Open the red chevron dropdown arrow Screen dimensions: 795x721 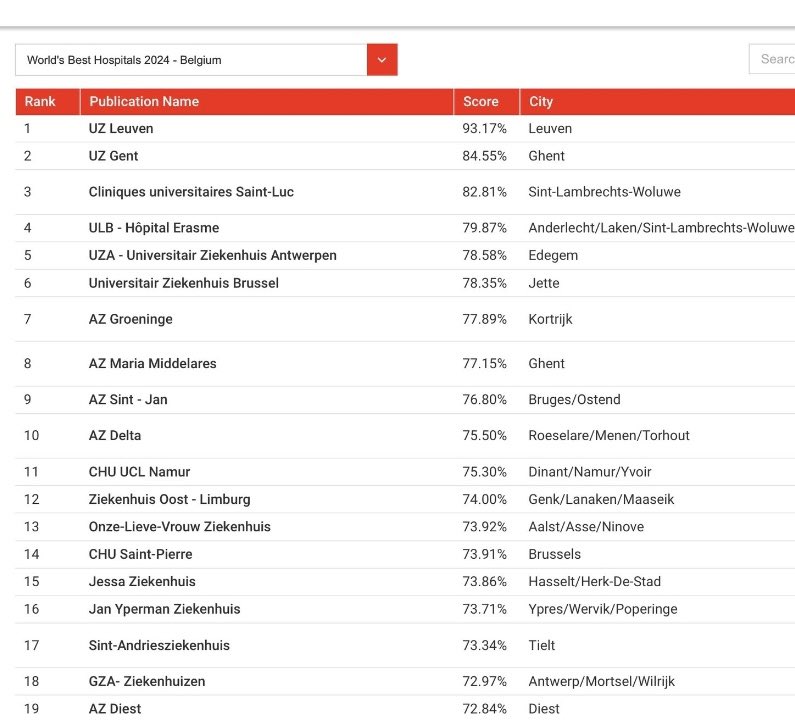click(x=382, y=60)
